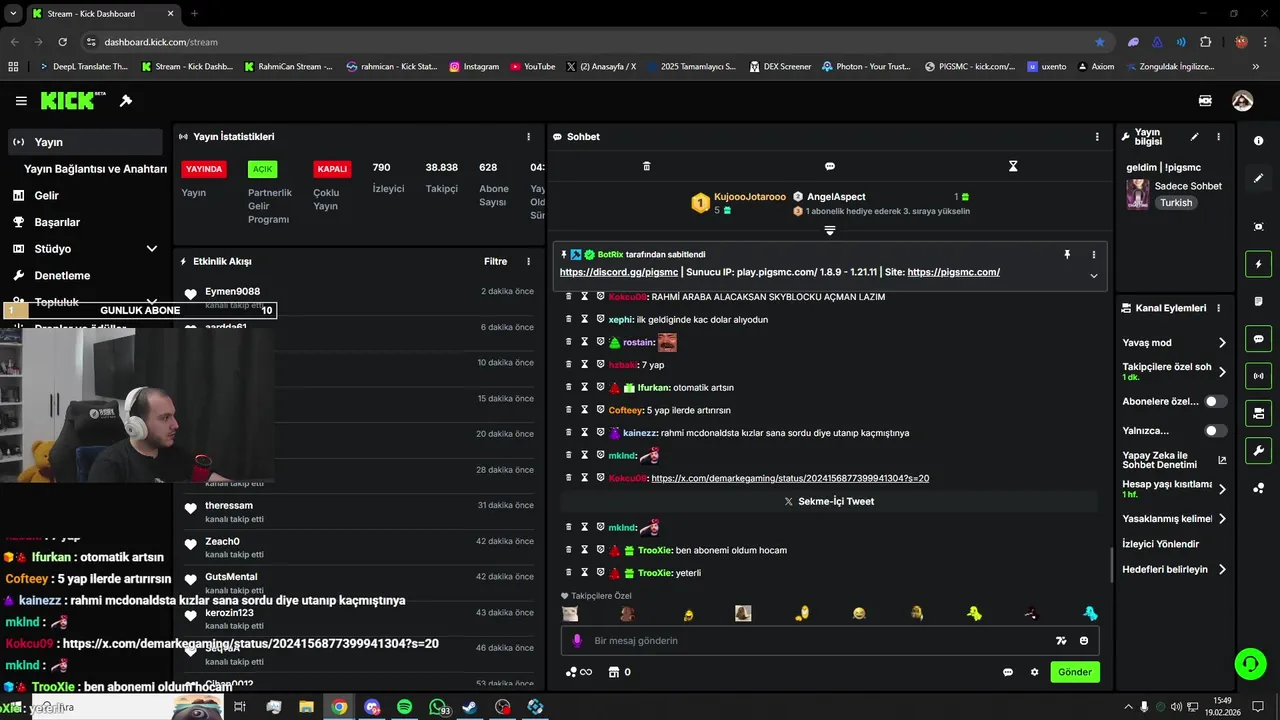This screenshot has width=1280, height=720.
Task: Open the Filtre option in Etkinlik Akışı
Action: tap(496, 262)
